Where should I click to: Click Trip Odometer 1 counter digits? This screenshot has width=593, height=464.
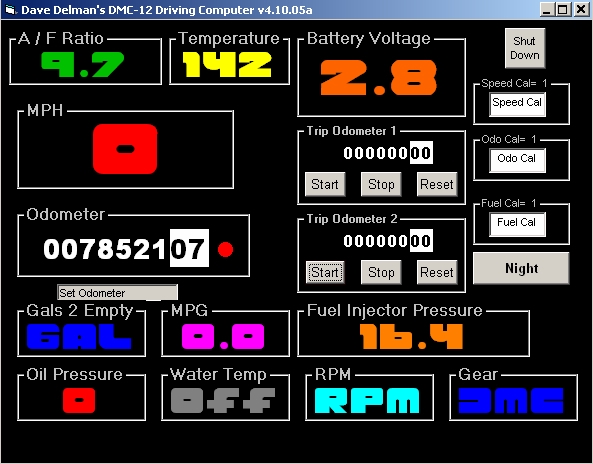(388, 153)
